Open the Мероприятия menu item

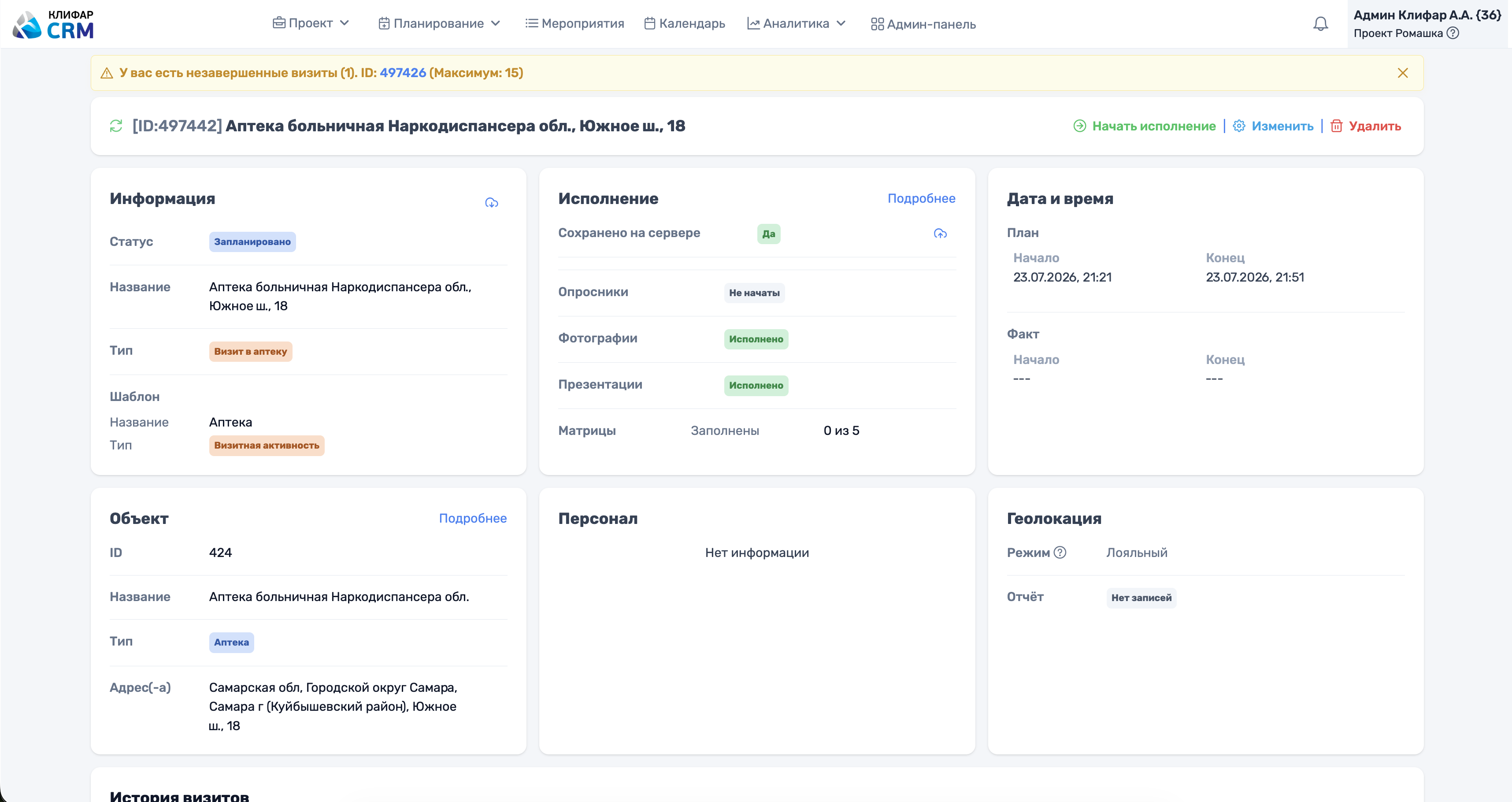click(x=574, y=23)
